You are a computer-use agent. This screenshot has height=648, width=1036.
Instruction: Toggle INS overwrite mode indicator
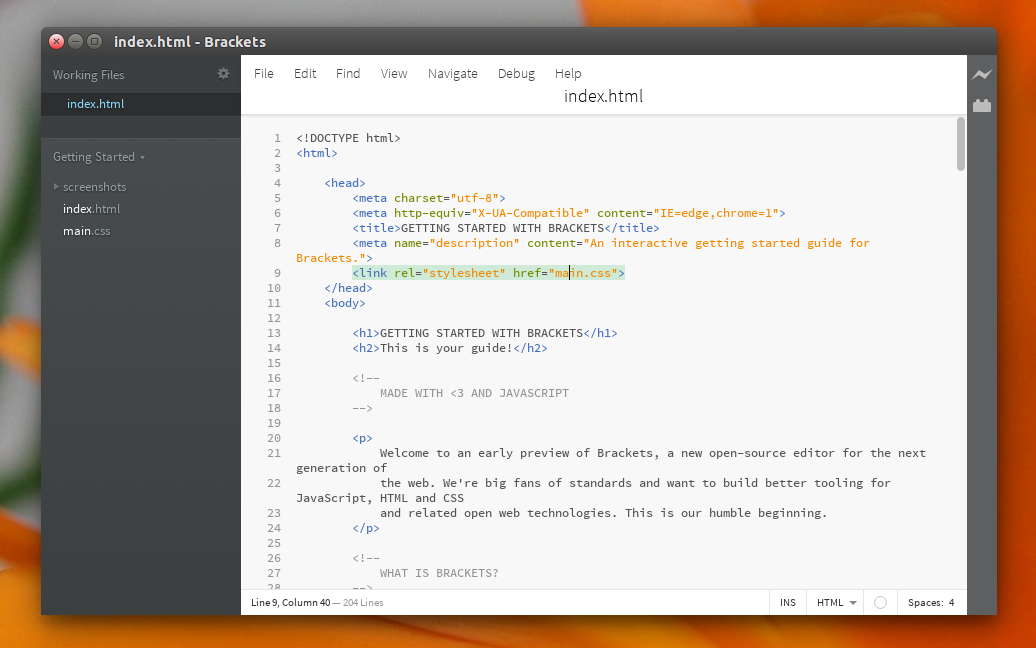pyautogui.click(x=788, y=602)
